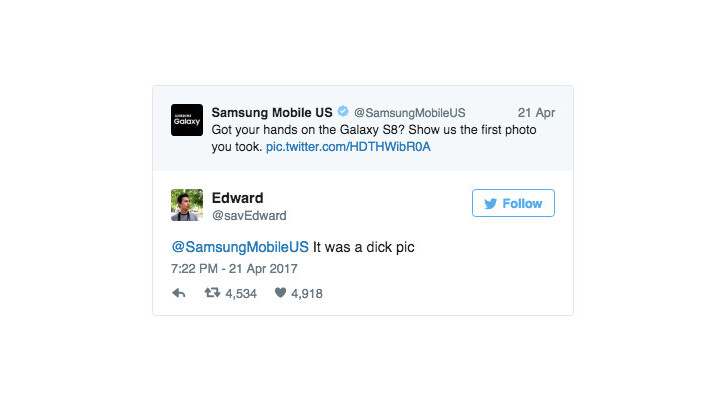Viewport: 711px width, 400px height.
Task: Open the @savEdward handle
Action: tap(249, 216)
